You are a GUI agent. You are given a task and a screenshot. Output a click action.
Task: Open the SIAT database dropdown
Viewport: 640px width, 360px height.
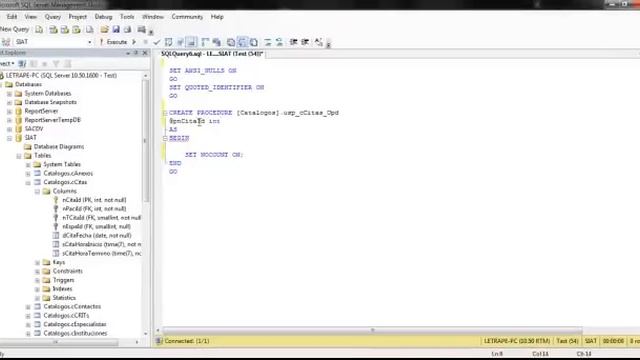(x=89, y=42)
